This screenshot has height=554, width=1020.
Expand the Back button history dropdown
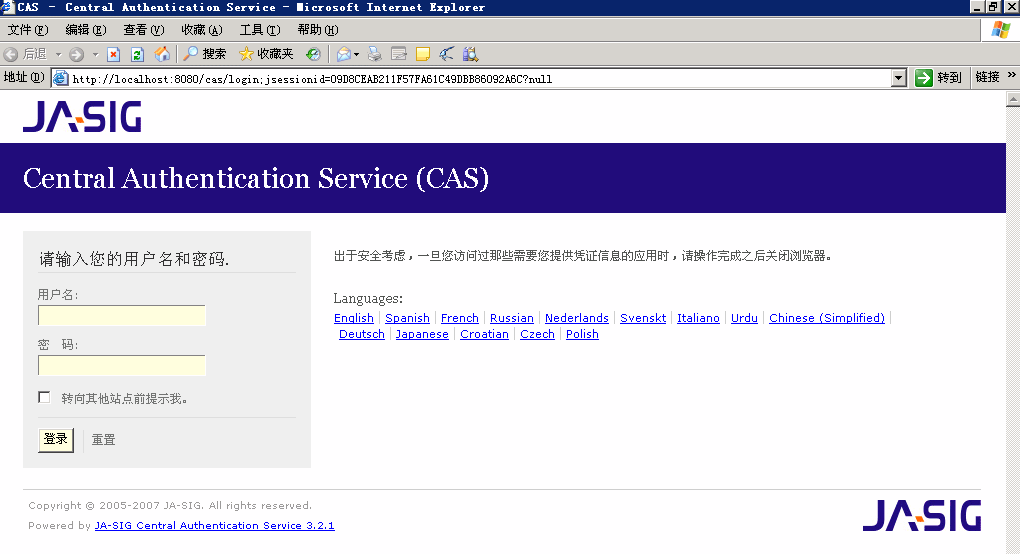(x=59, y=54)
